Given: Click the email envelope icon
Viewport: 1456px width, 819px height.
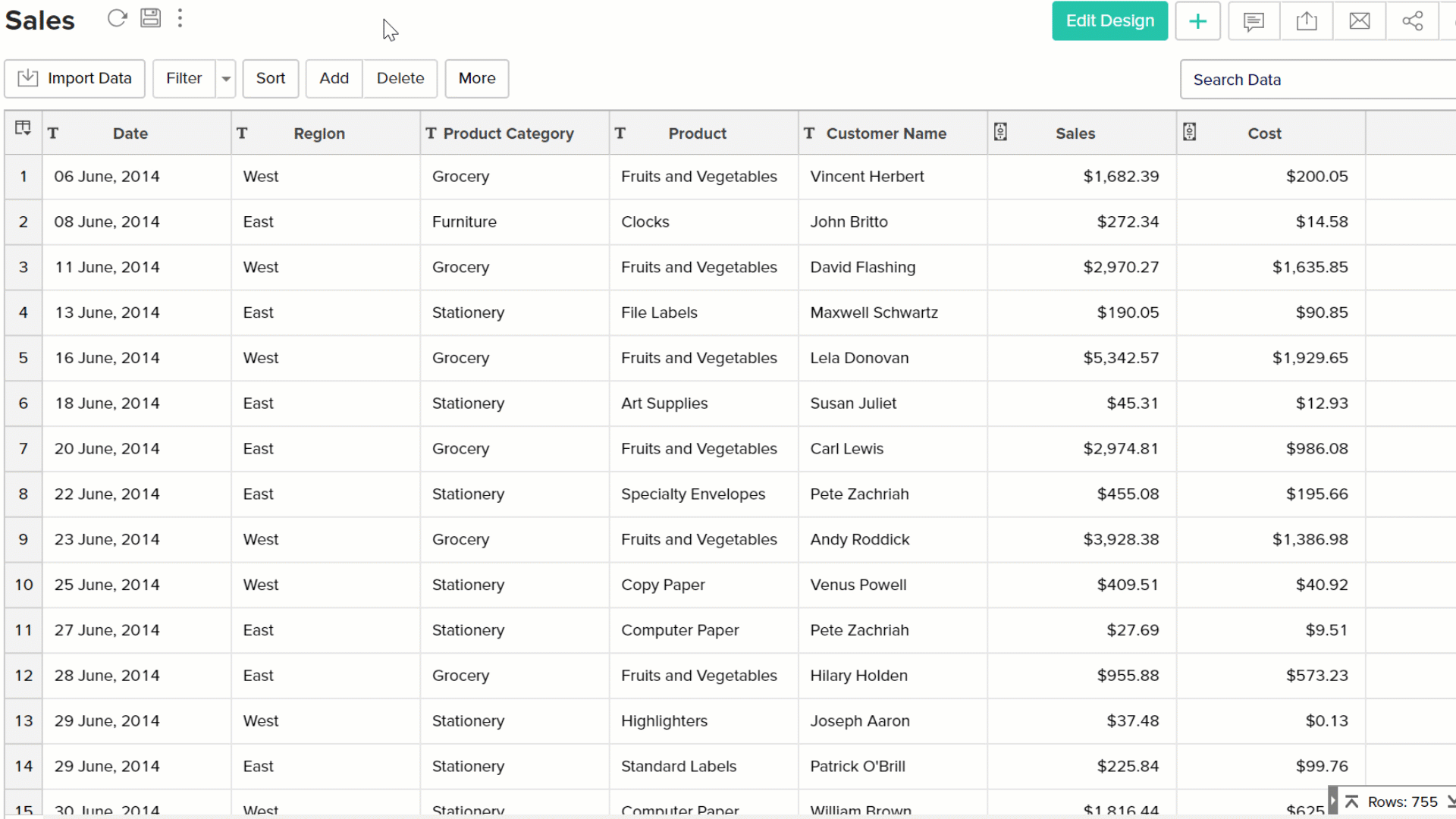Looking at the screenshot, I should tap(1360, 21).
